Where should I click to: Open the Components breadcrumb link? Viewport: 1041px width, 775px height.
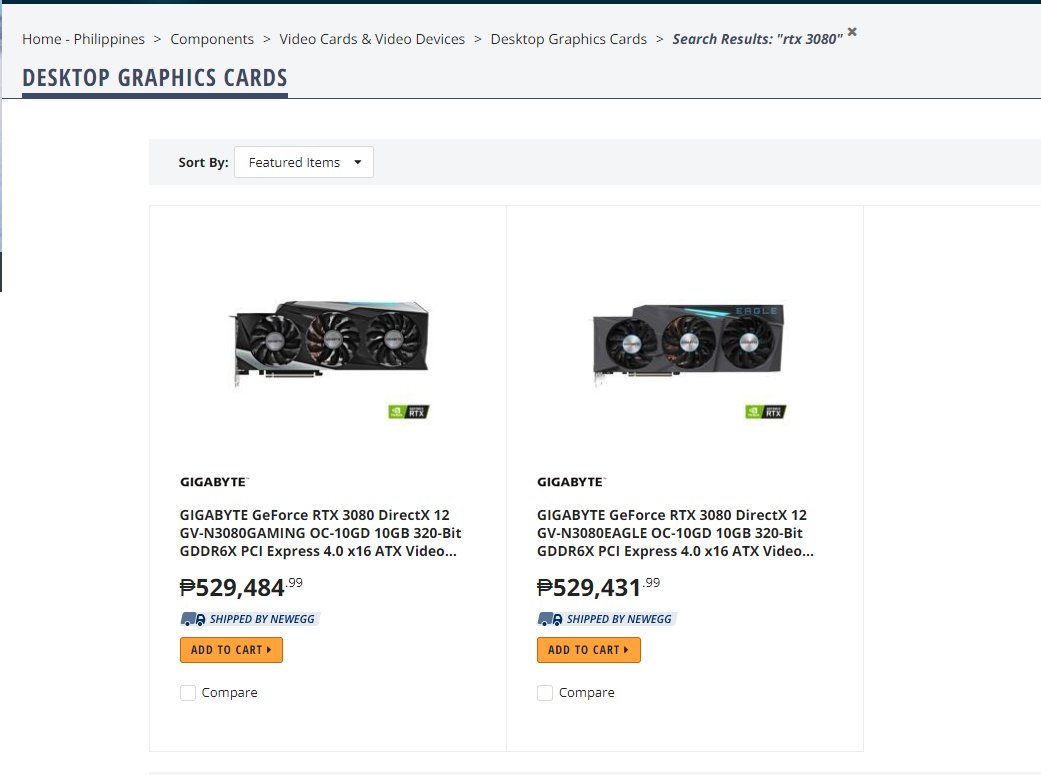tap(212, 38)
